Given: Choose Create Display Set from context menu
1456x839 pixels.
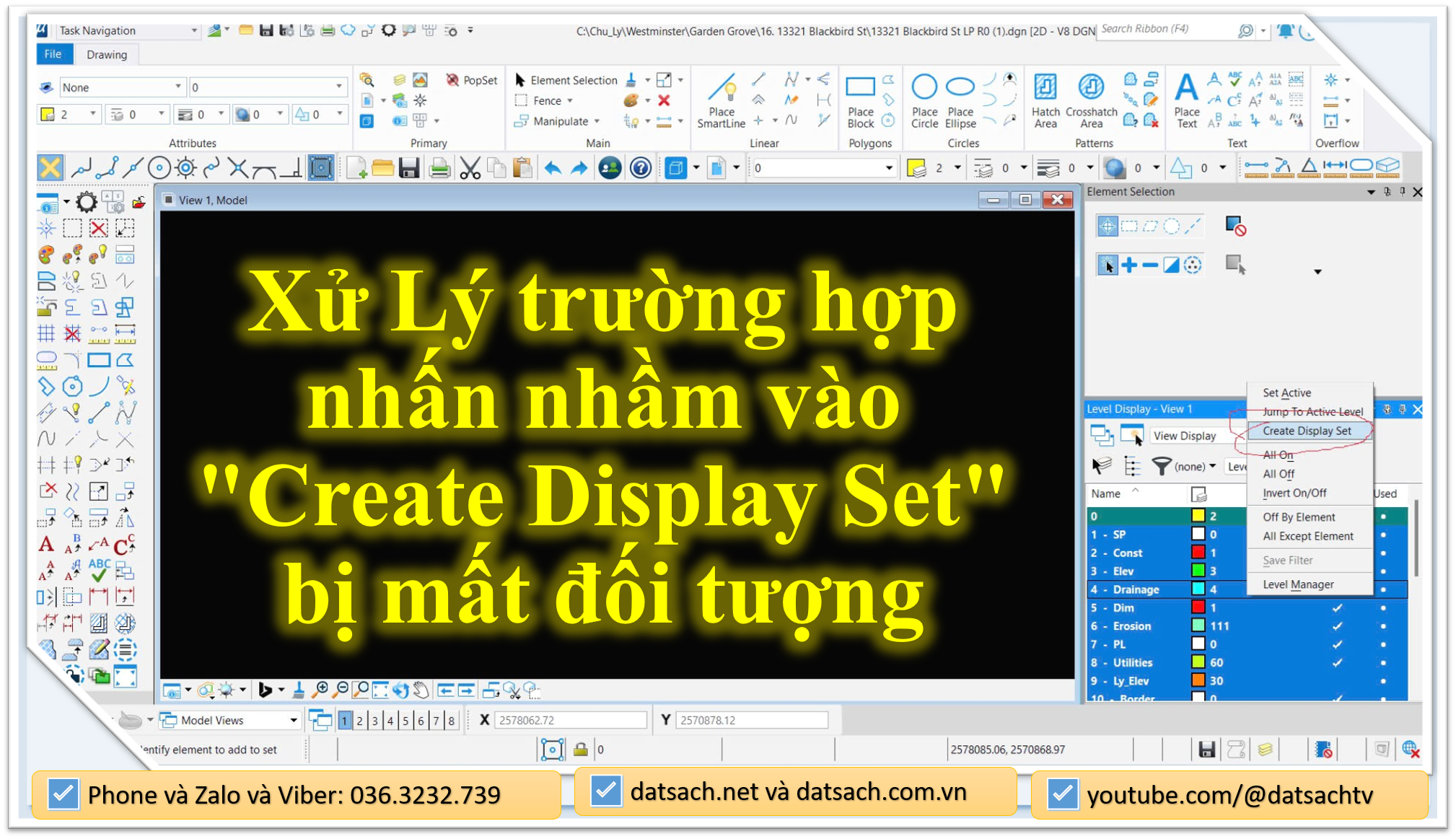Looking at the screenshot, I should coord(1307,431).
